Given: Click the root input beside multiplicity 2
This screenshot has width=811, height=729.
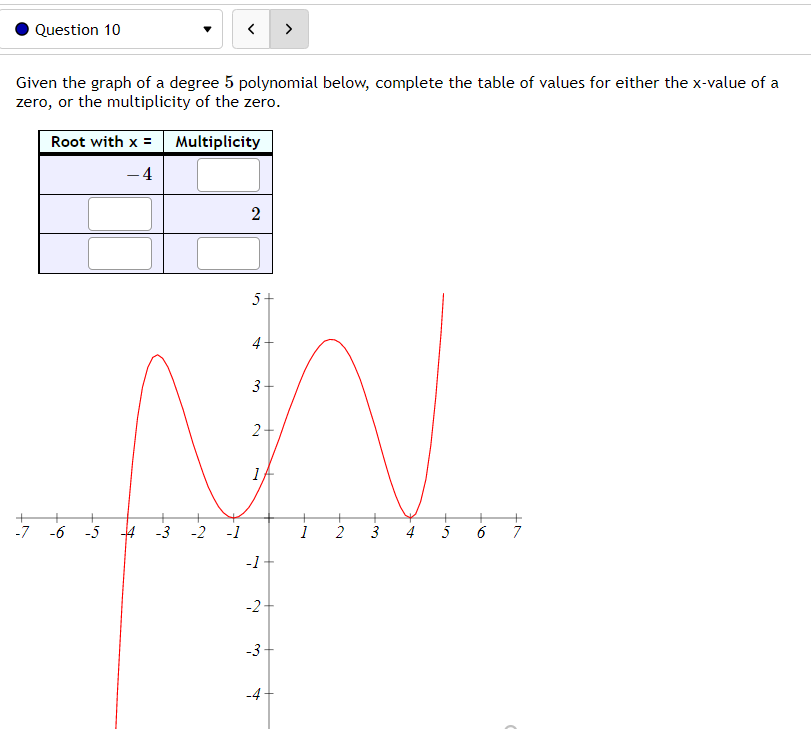Looking at the screenshot, I should [120, 213].
